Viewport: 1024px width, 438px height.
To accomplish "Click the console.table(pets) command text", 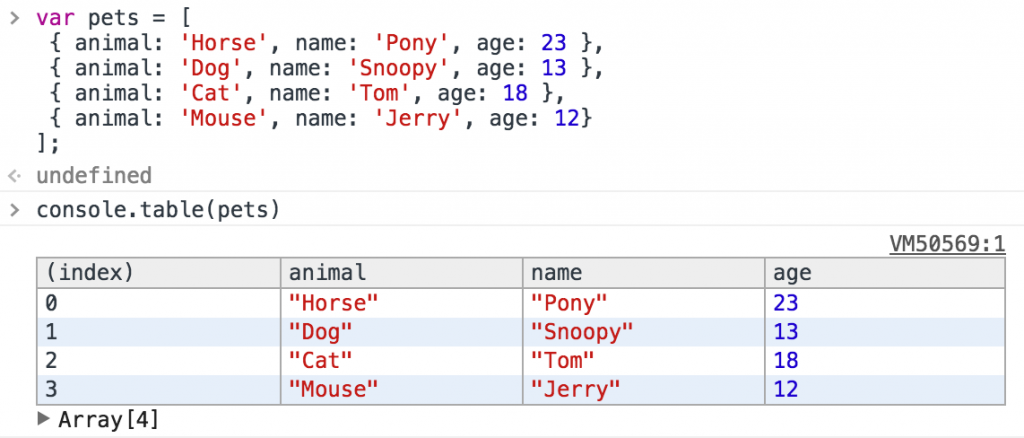I will point(157,210).
